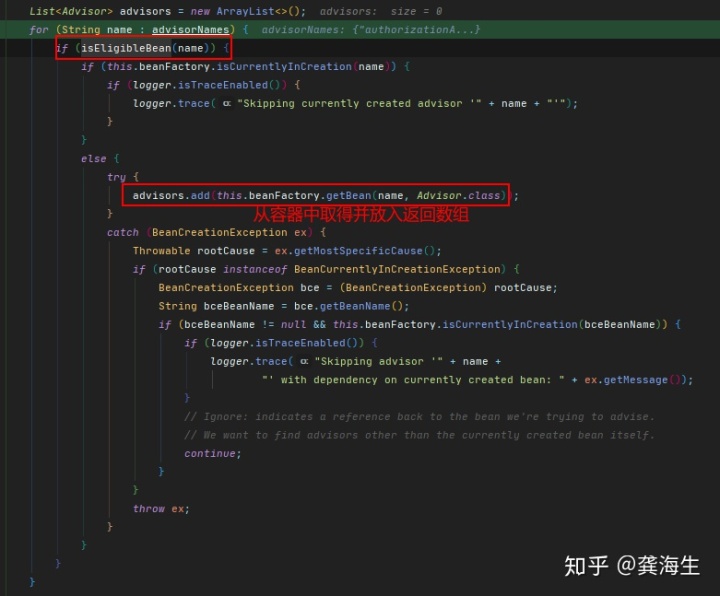Click the inline hint 'advisors: size = 0'
This screenshot has width=720, height=596.
[381, 11]
